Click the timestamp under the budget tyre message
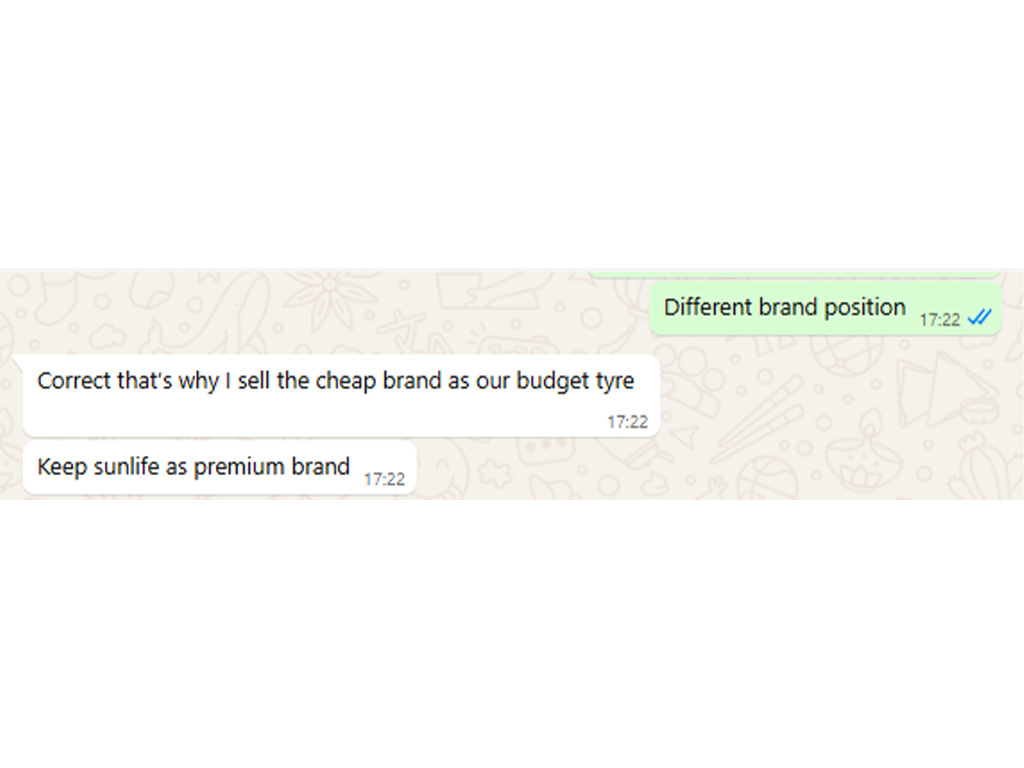 tap(627, 422)
